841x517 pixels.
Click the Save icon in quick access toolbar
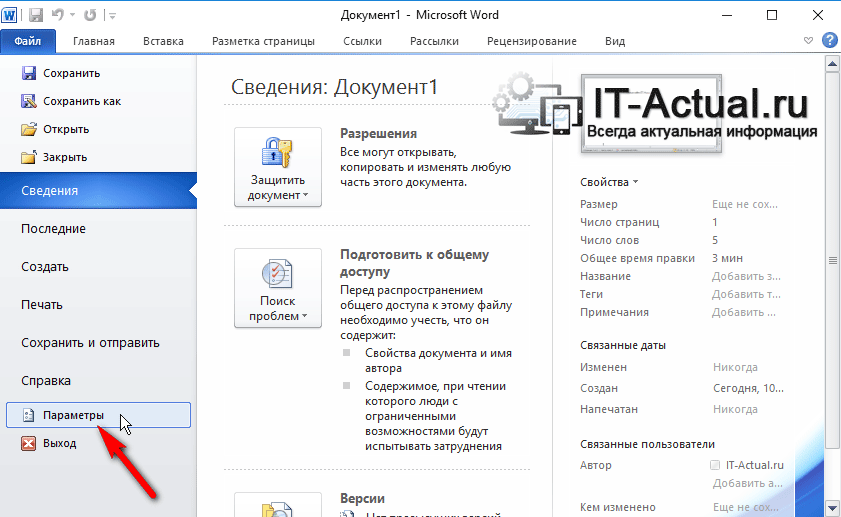(x=36, y=15)
